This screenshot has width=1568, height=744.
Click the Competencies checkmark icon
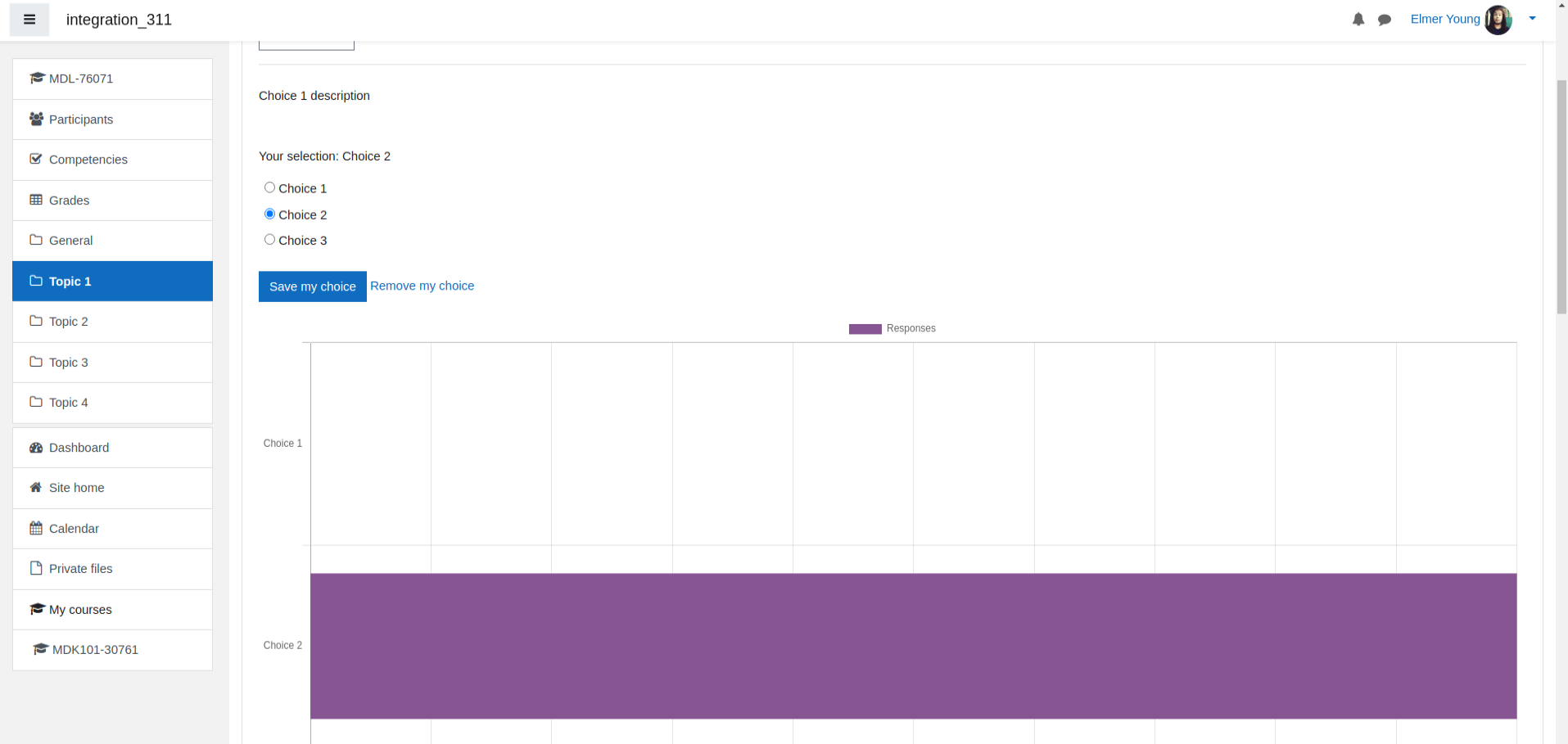pyautogui.click(x=36, y=159)
